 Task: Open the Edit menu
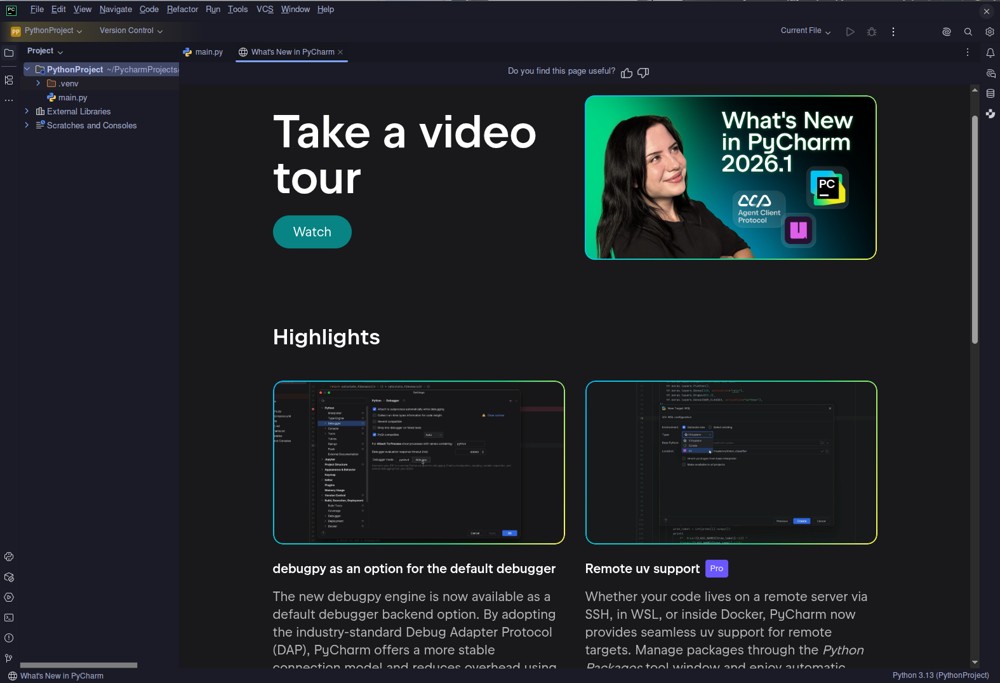(59, 10)
